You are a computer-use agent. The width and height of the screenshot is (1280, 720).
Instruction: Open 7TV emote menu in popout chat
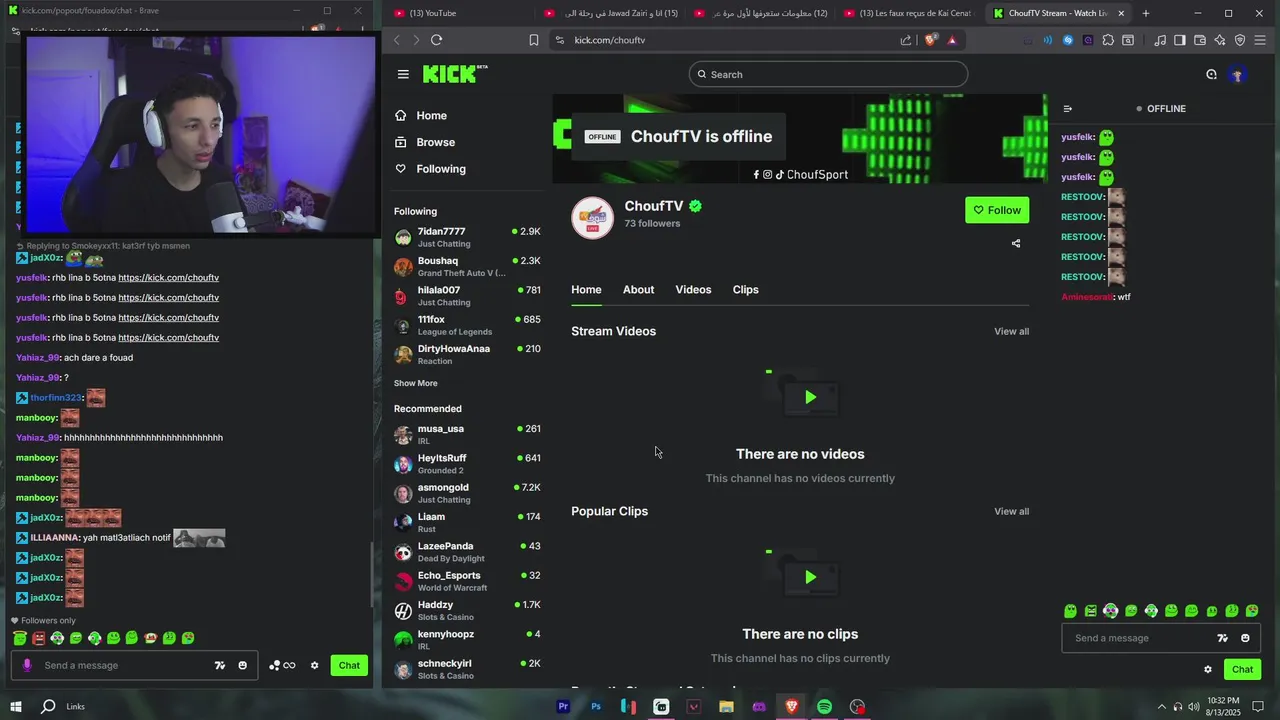click(x=220, y=665)
